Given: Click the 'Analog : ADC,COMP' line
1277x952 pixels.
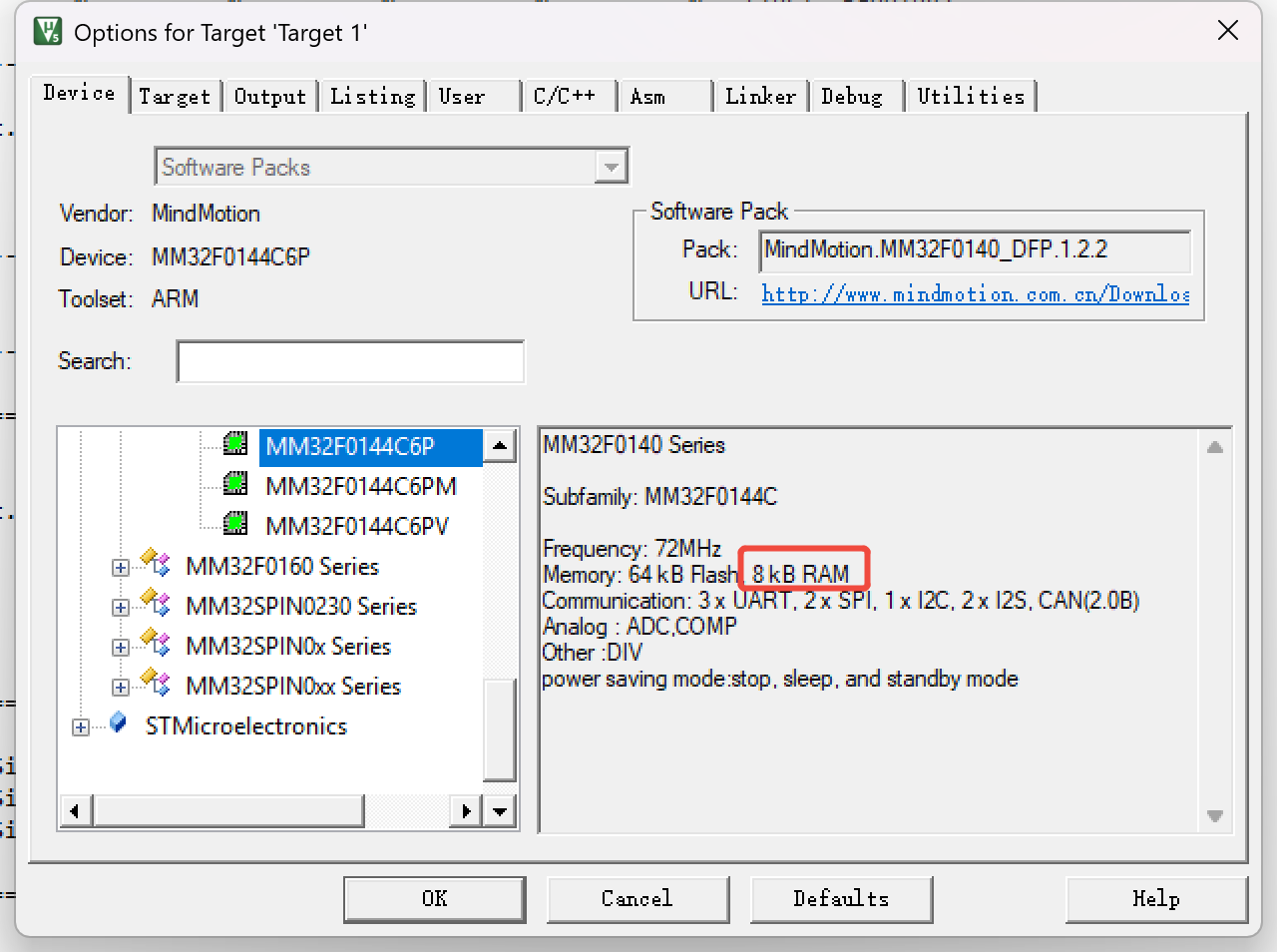Looking at the screenshot, I should (639, 626).
